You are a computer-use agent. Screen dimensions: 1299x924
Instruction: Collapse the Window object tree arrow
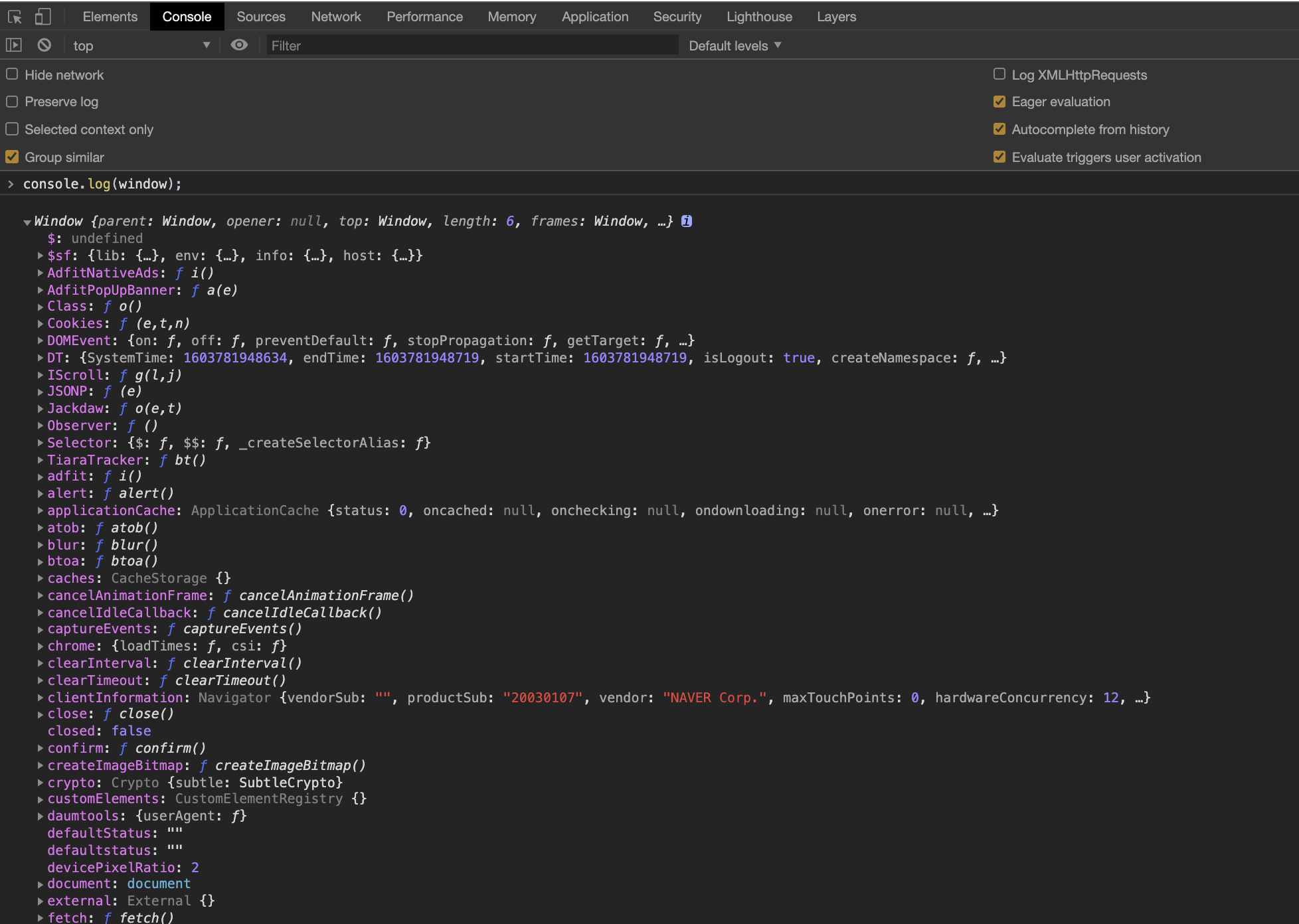point(27,222)
